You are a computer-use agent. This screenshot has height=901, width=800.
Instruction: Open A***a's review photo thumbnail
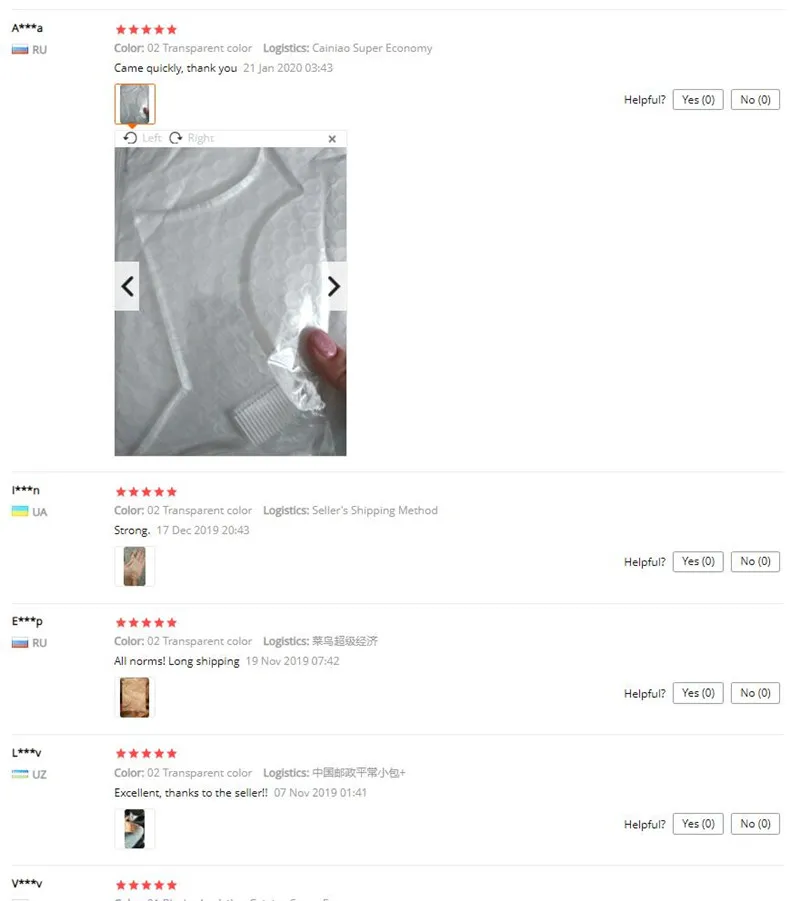(x=135, y=104)
